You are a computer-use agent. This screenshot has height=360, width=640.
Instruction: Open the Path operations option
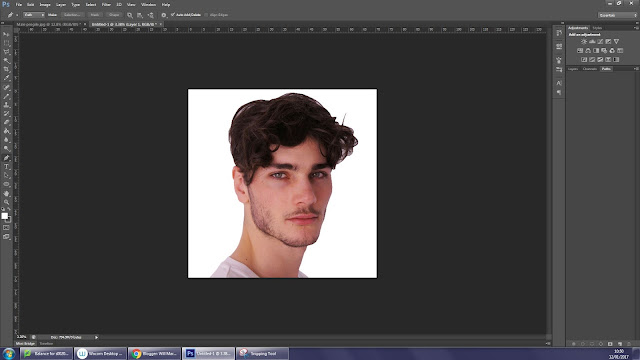130,15
